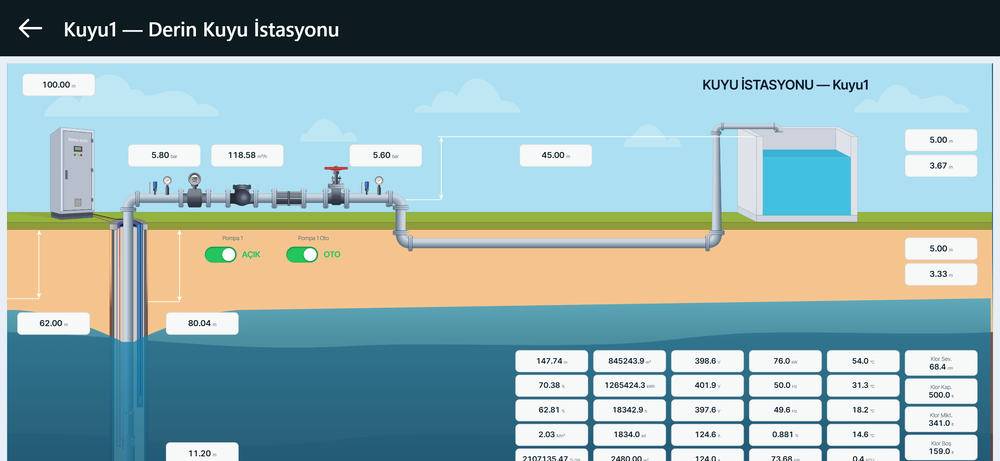The width and height of the screenshot is (1000, 461).
Task: Select the 401.9 V voltage cell
Action: point(707,386)
